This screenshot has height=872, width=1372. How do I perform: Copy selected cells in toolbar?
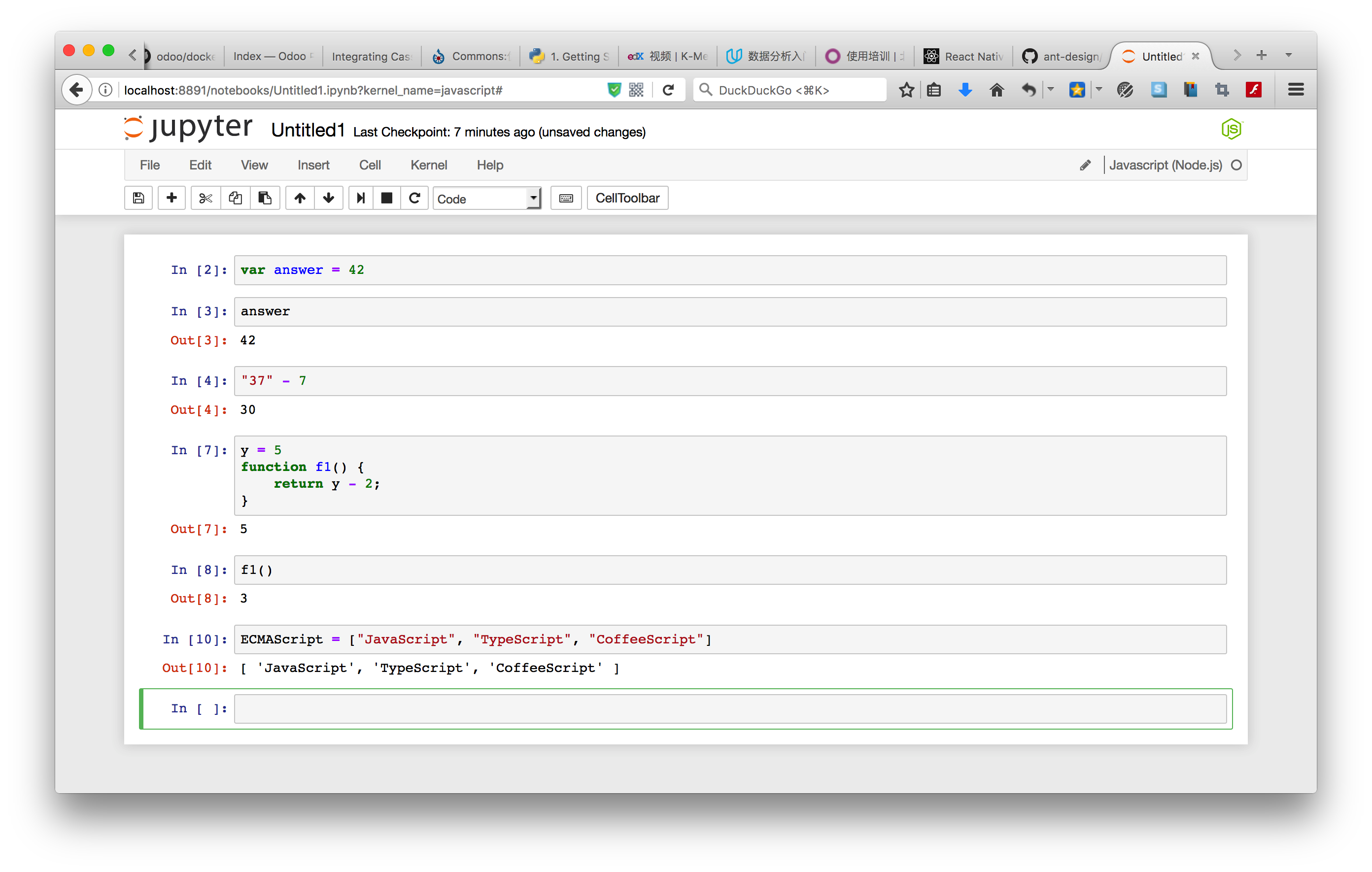point(235,198)
